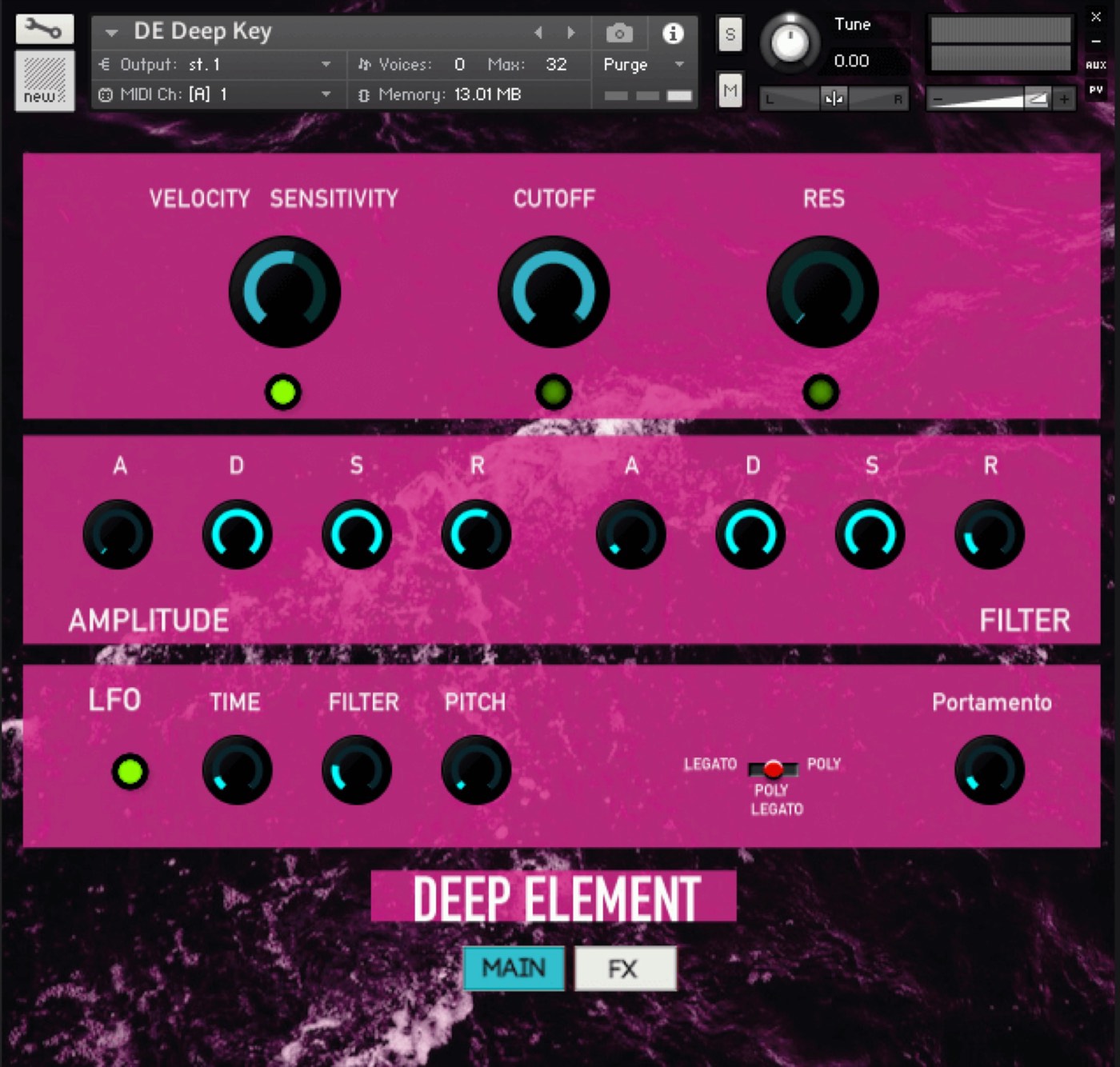Click the LFO Pitch knob

476,770
